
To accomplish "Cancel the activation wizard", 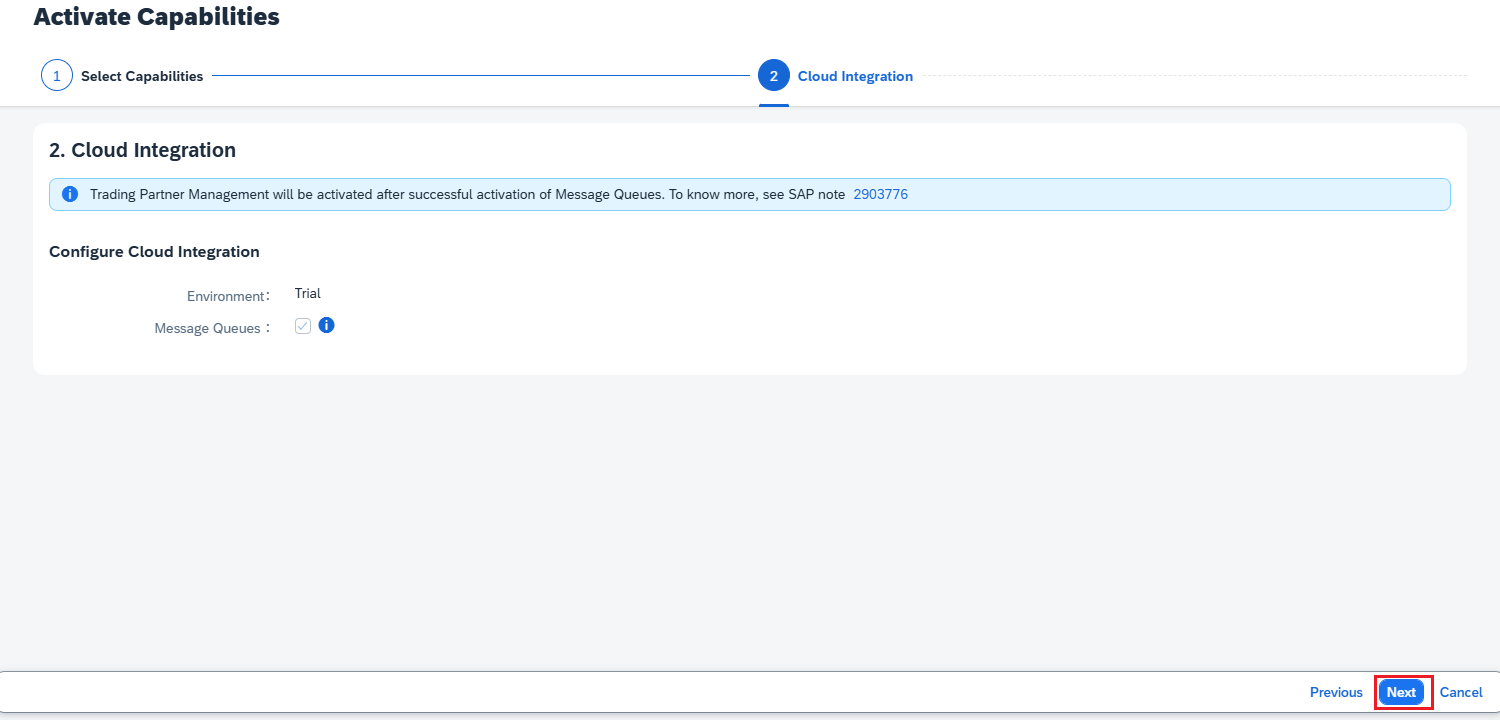I will click(1461, 692).
